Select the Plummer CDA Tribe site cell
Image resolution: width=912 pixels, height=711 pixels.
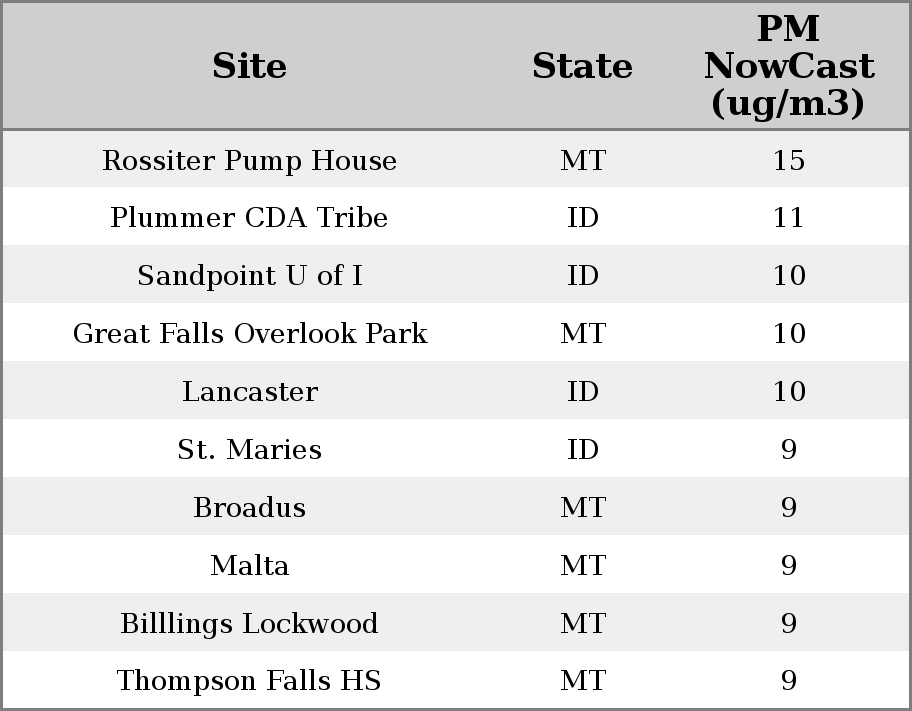pyautogui.click(x=249, y=218)
